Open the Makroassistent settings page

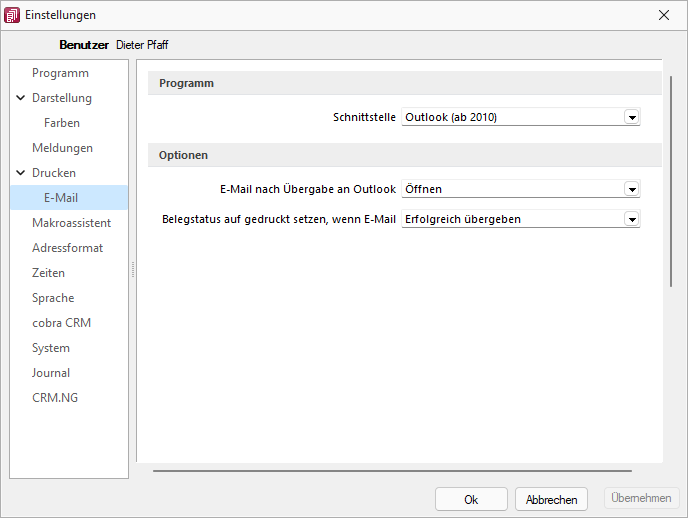(72, 223)
